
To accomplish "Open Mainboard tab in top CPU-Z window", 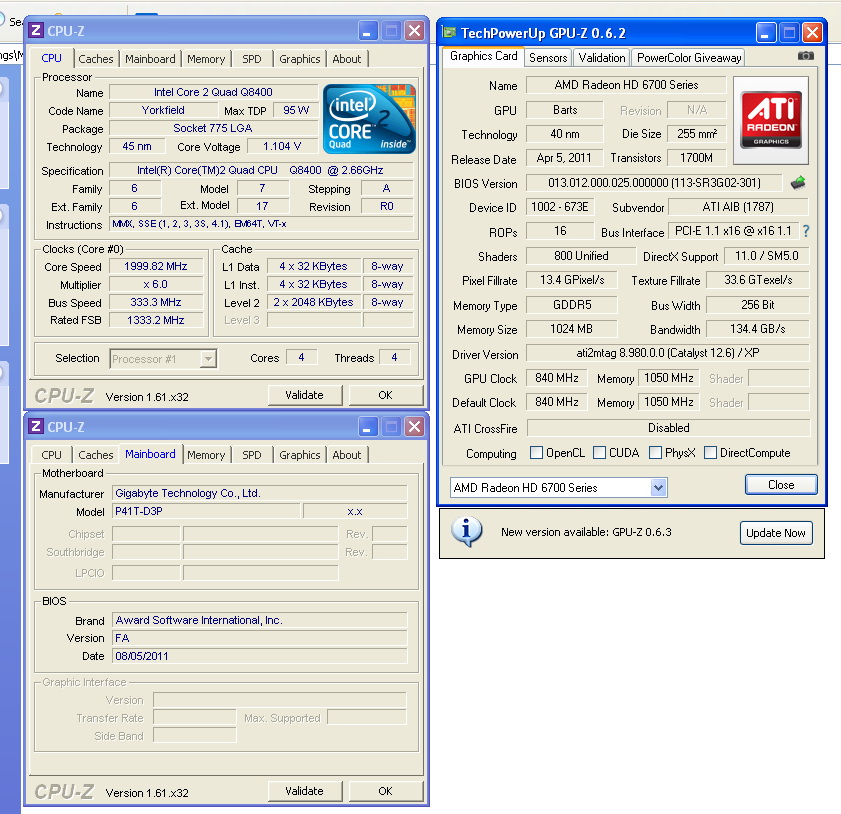I will pos(150,59).
